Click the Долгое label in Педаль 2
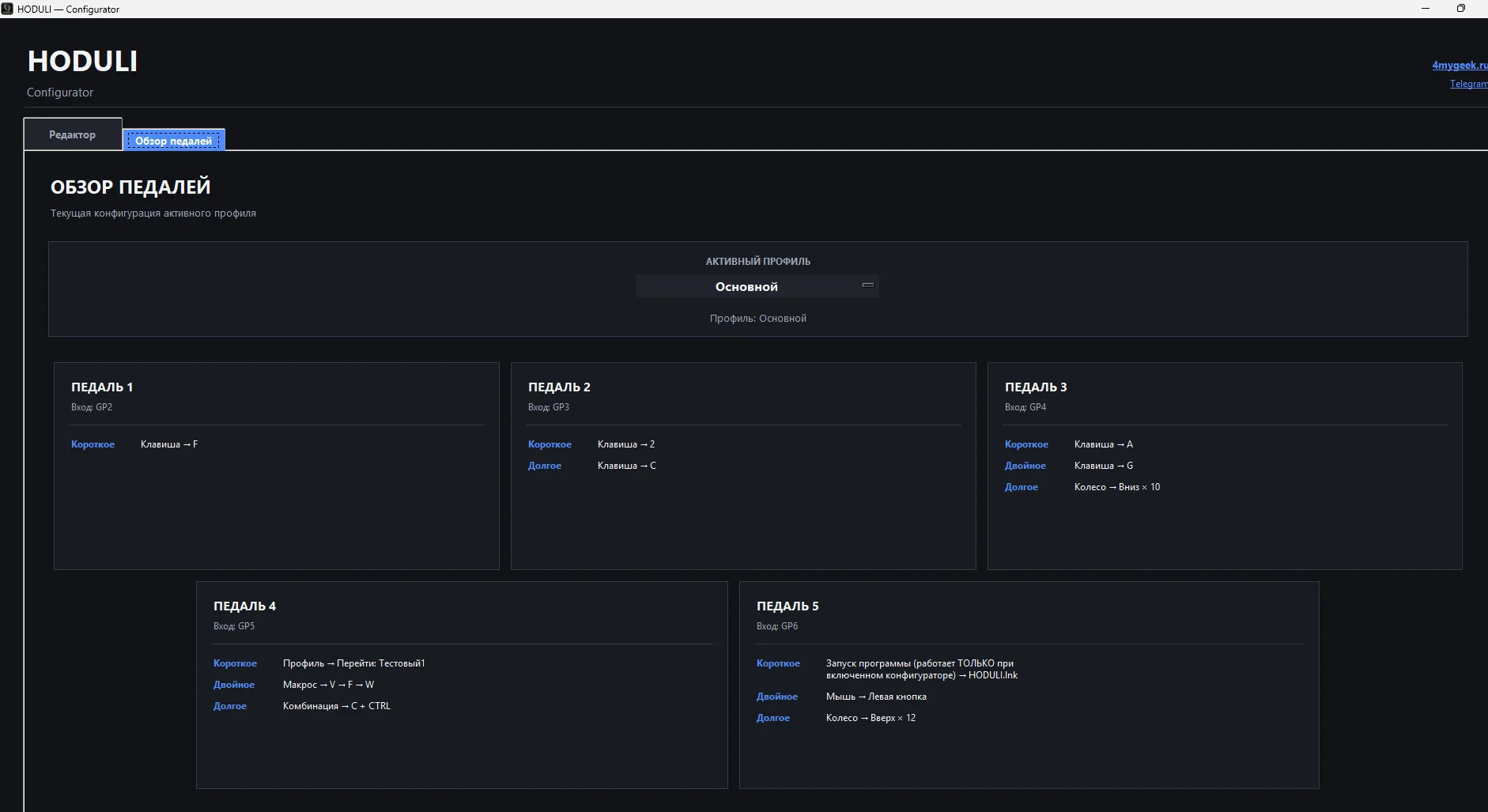 point(545,466)
